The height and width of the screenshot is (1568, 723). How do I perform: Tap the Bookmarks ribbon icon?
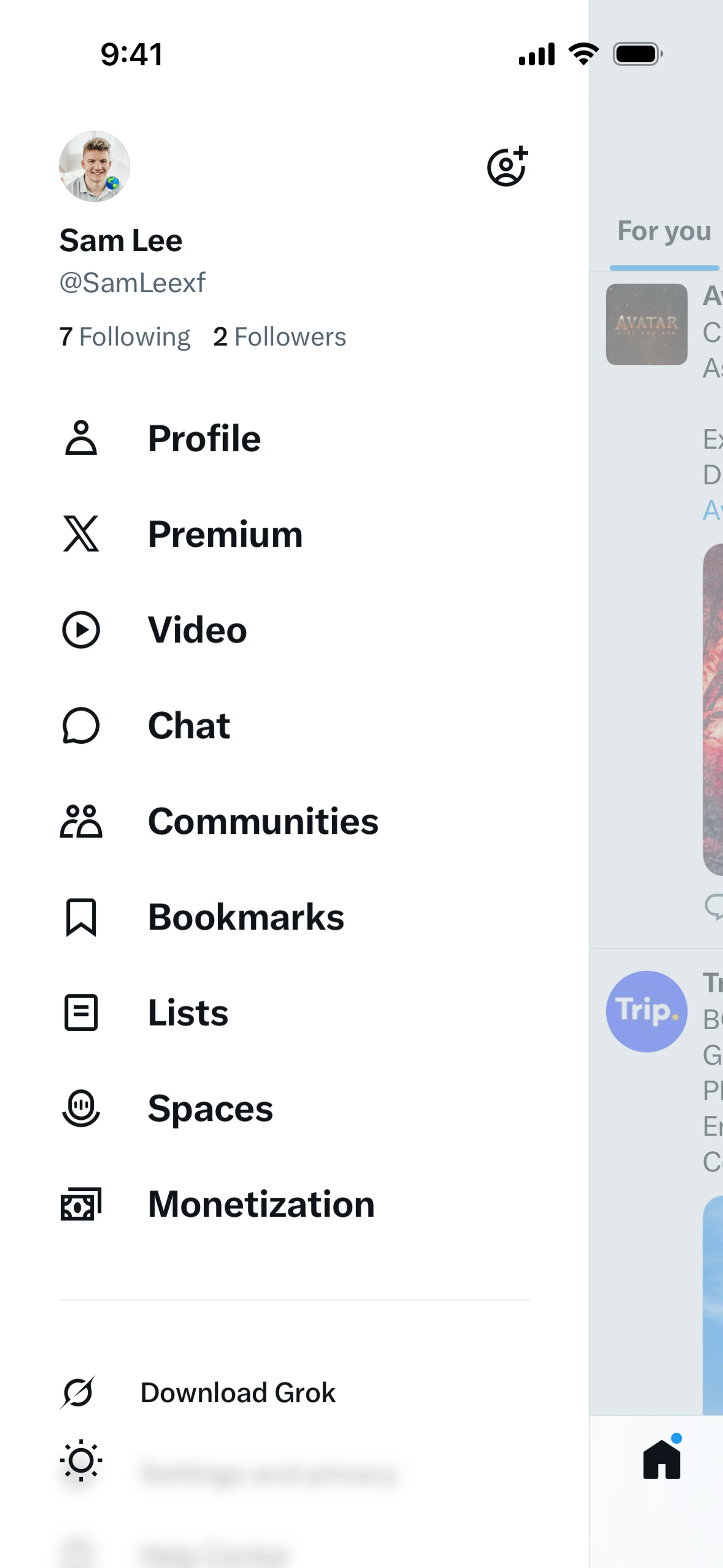coord(81,917)
